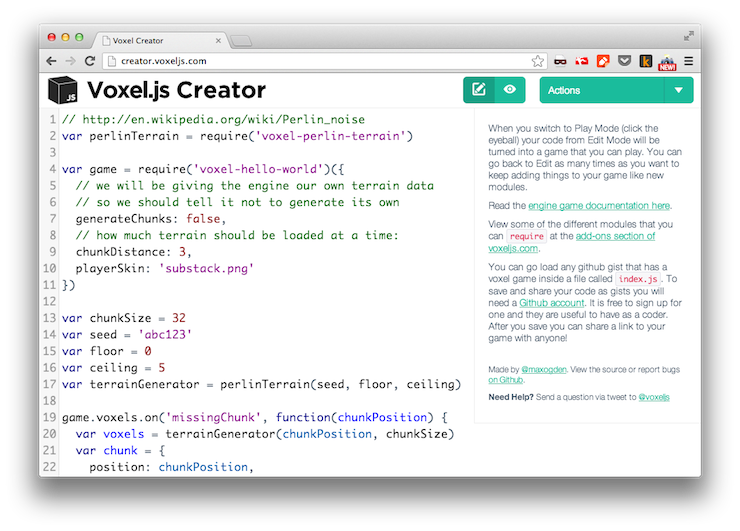Select the Voxel Creator tab

click(160, 41)
